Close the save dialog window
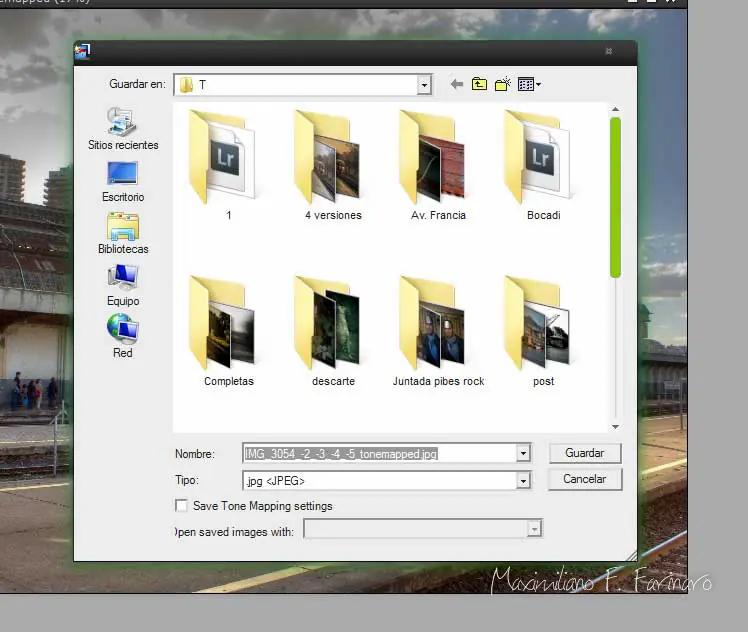 tap(609, 51)
